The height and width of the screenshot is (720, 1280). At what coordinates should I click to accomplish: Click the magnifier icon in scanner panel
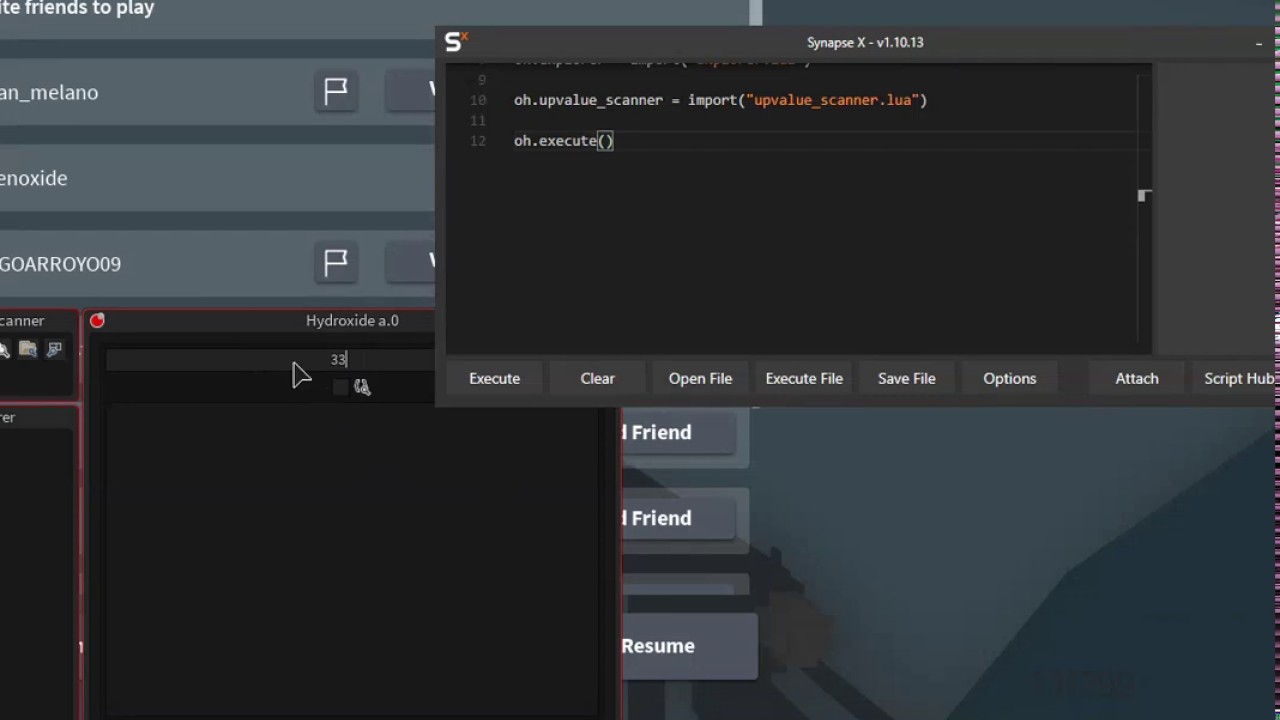[x=4, y=349]
